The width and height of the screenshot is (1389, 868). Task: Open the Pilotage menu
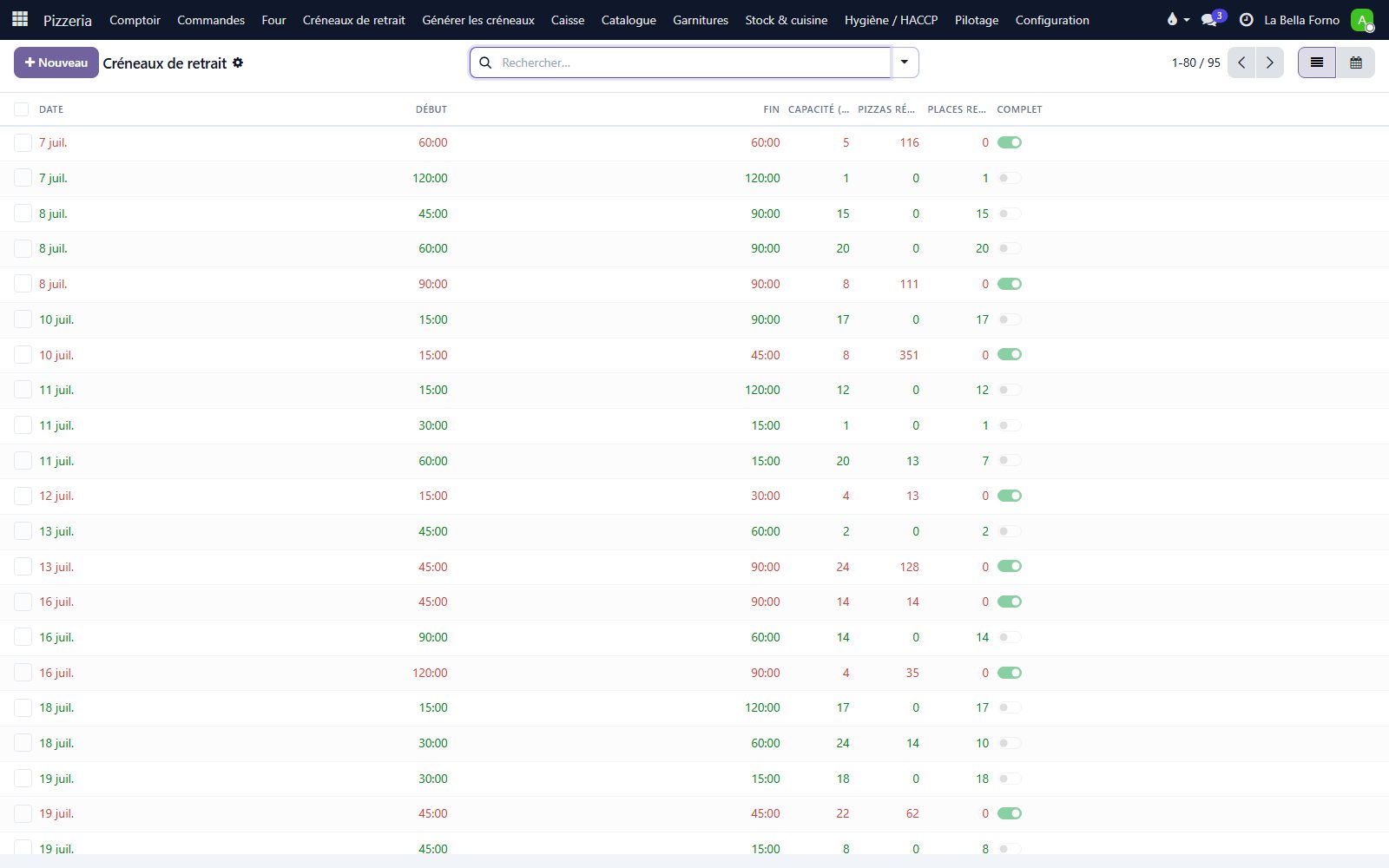tap(977, 19)
